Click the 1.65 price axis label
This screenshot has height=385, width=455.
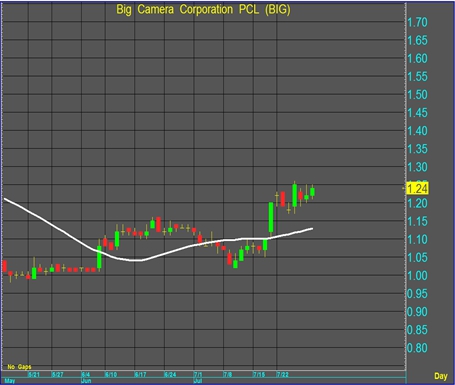417,40
